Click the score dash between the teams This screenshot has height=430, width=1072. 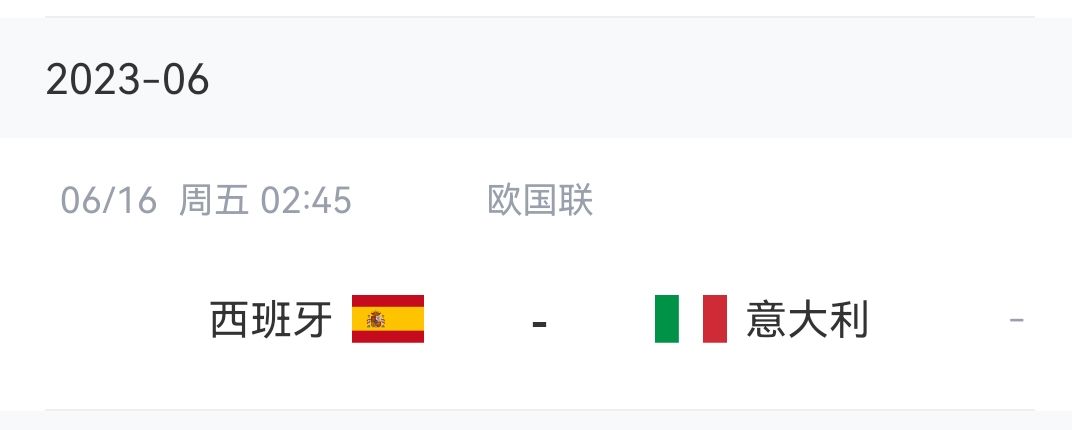[539, 323]
